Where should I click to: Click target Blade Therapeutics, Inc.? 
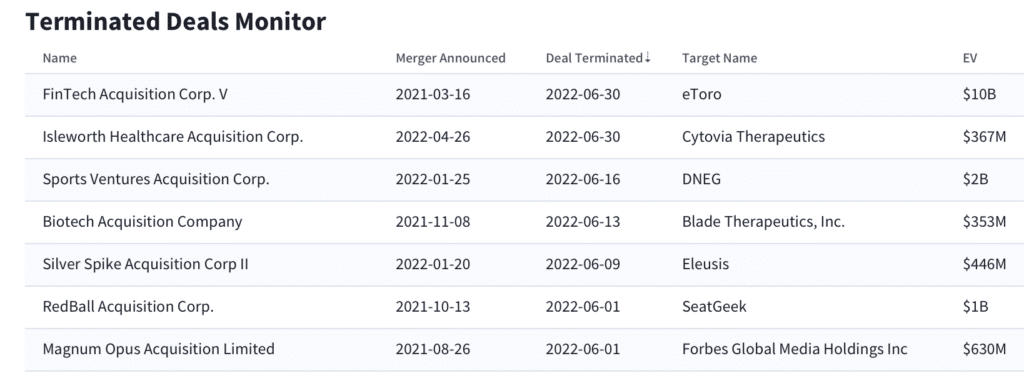(763, 222)
